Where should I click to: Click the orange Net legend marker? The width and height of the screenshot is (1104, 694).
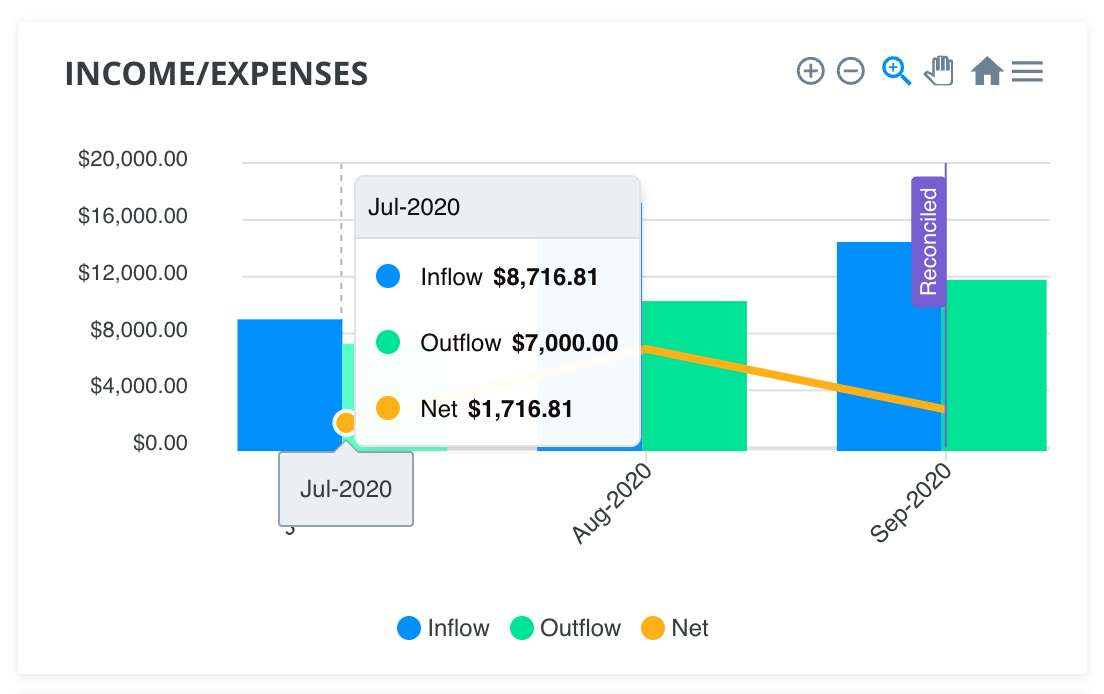pyautogui.click(x=653, y=628)
